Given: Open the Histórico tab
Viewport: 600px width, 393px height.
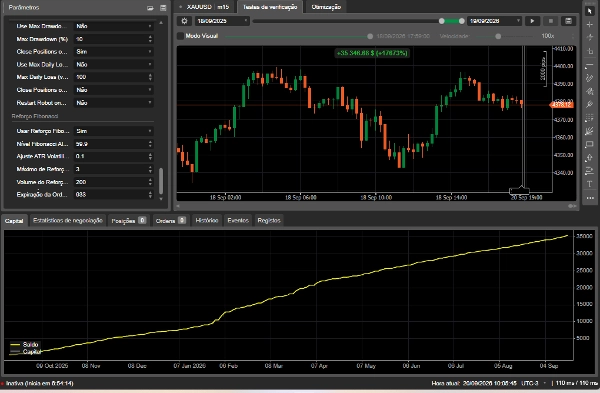Looking at the screenshot, I should [207, 220].
